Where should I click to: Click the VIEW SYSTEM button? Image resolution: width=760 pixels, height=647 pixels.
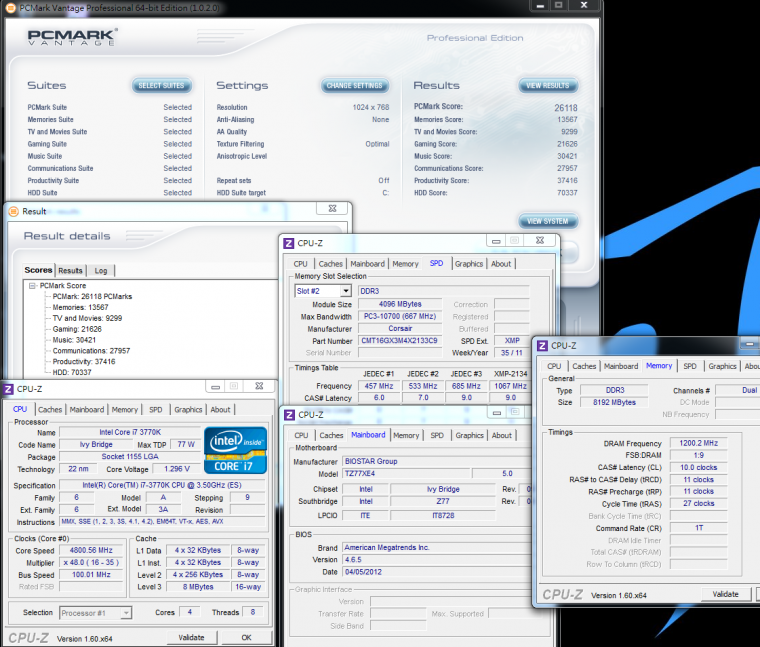pos(548,221)
